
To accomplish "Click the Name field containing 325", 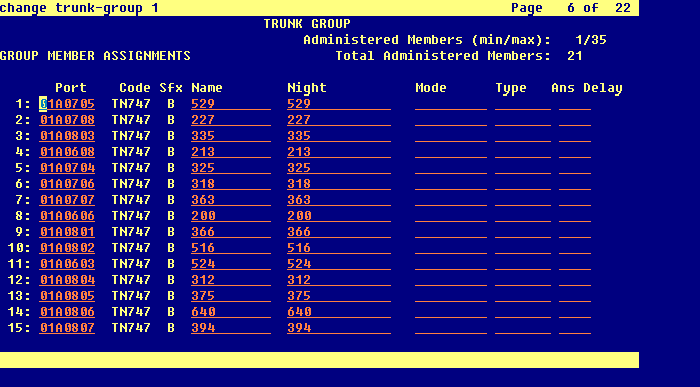I will (231, 168).
